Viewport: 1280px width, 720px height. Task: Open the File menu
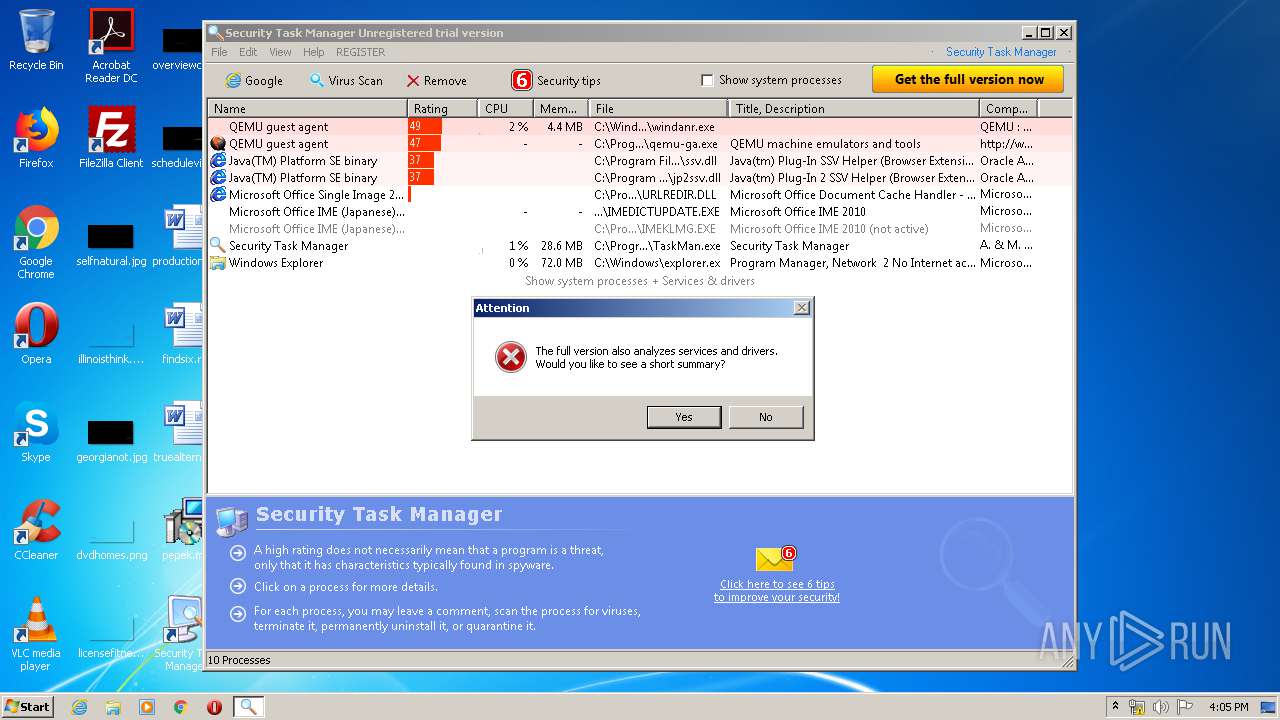(219, 52)
